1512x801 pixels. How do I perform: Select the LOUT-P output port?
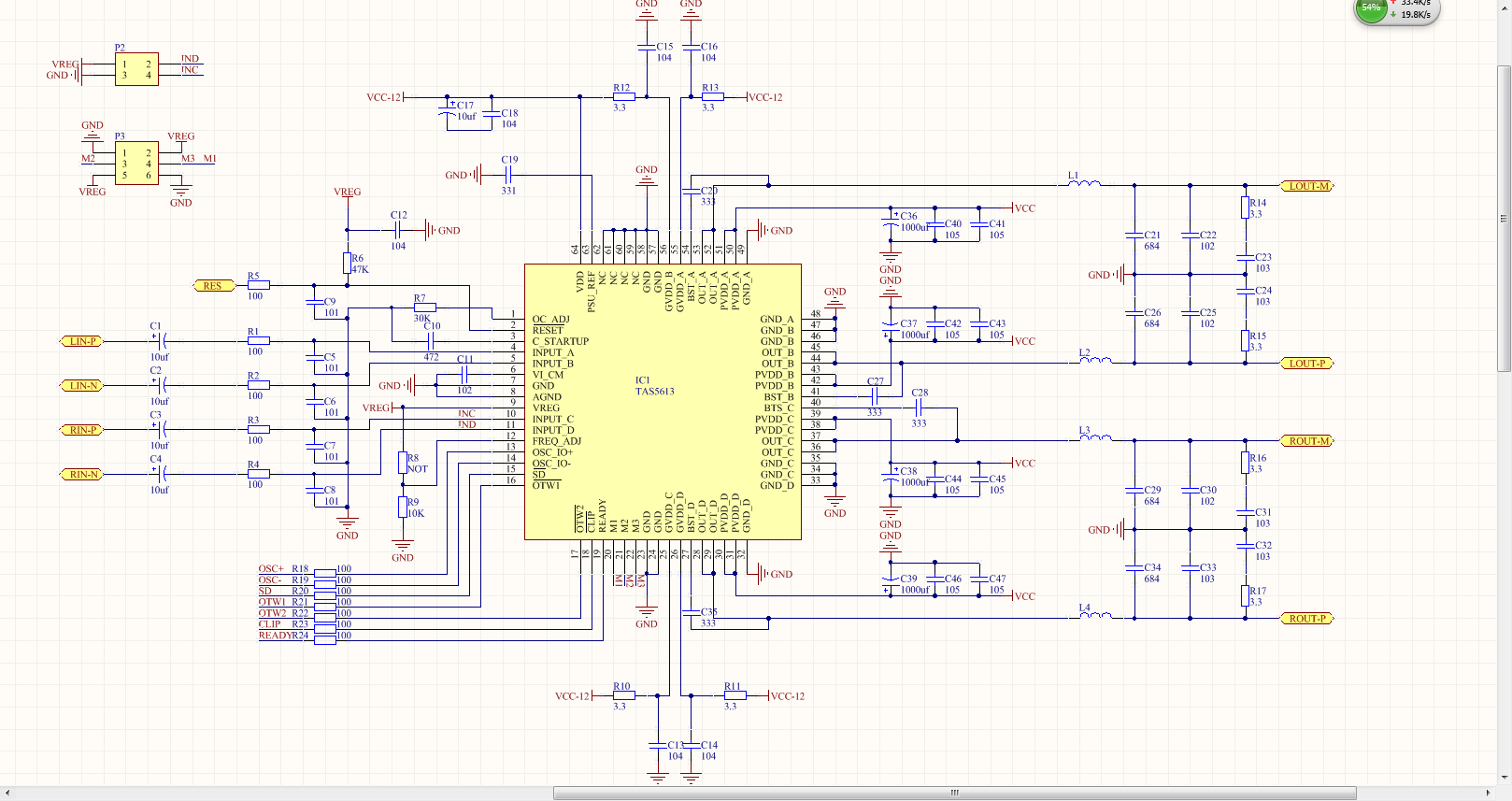(x=1307, y=363)
